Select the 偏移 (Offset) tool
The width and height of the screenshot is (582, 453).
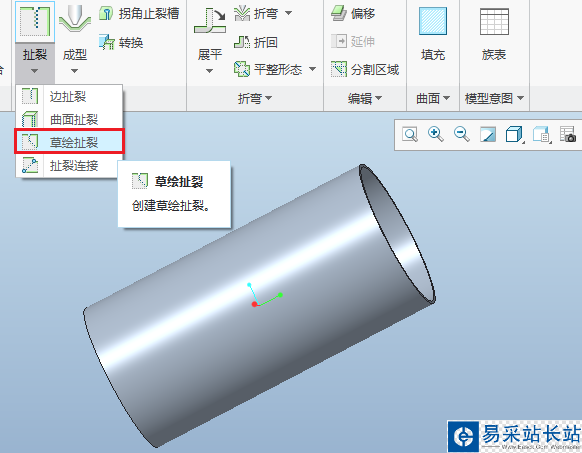click(353, 14)
